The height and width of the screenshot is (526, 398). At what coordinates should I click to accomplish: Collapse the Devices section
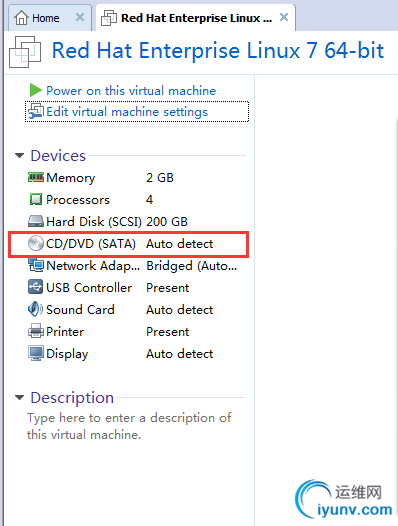click(19, 156)
